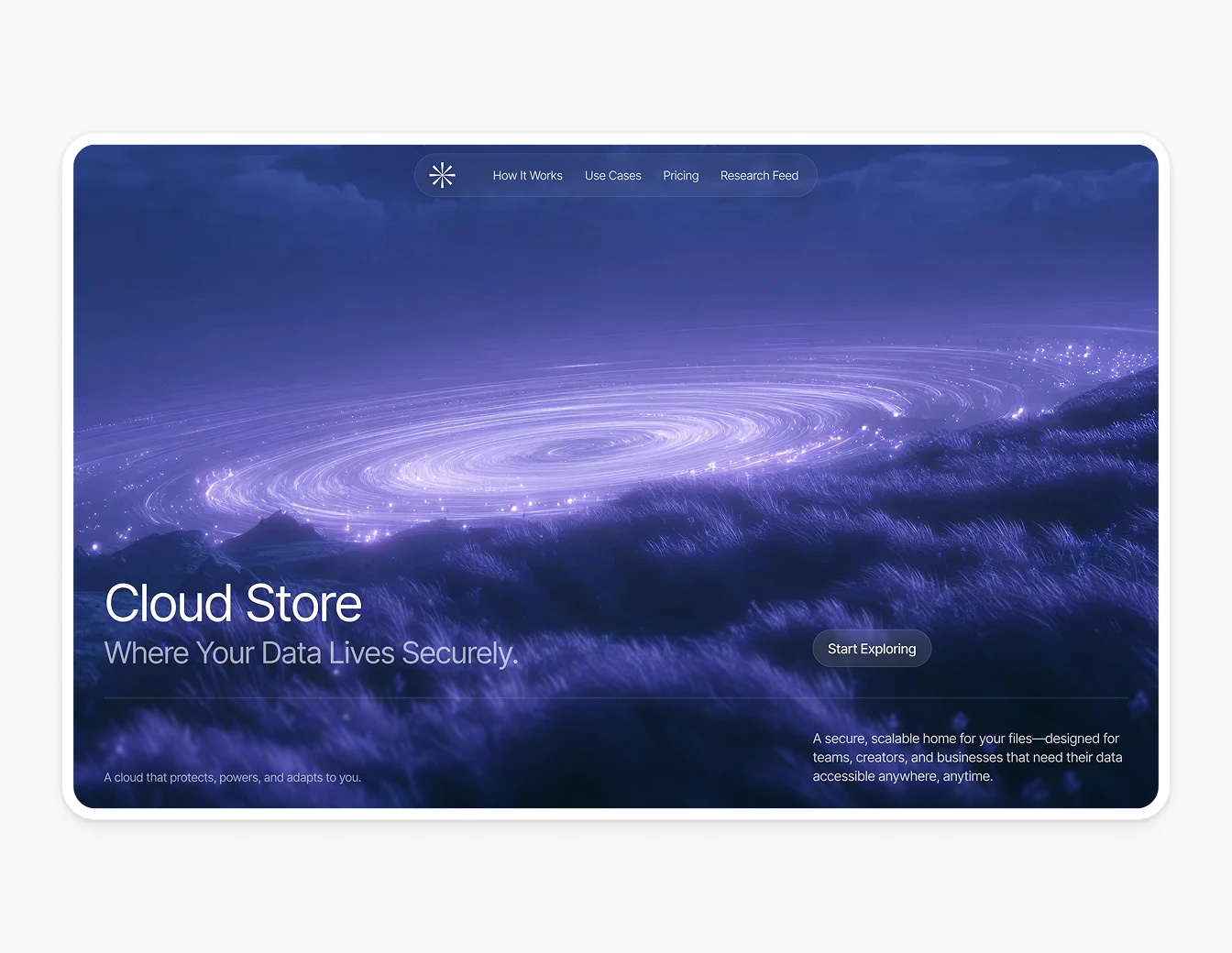Click the Cloud Store headline
Screen dimensions: 1232x953
coord(233,603)
